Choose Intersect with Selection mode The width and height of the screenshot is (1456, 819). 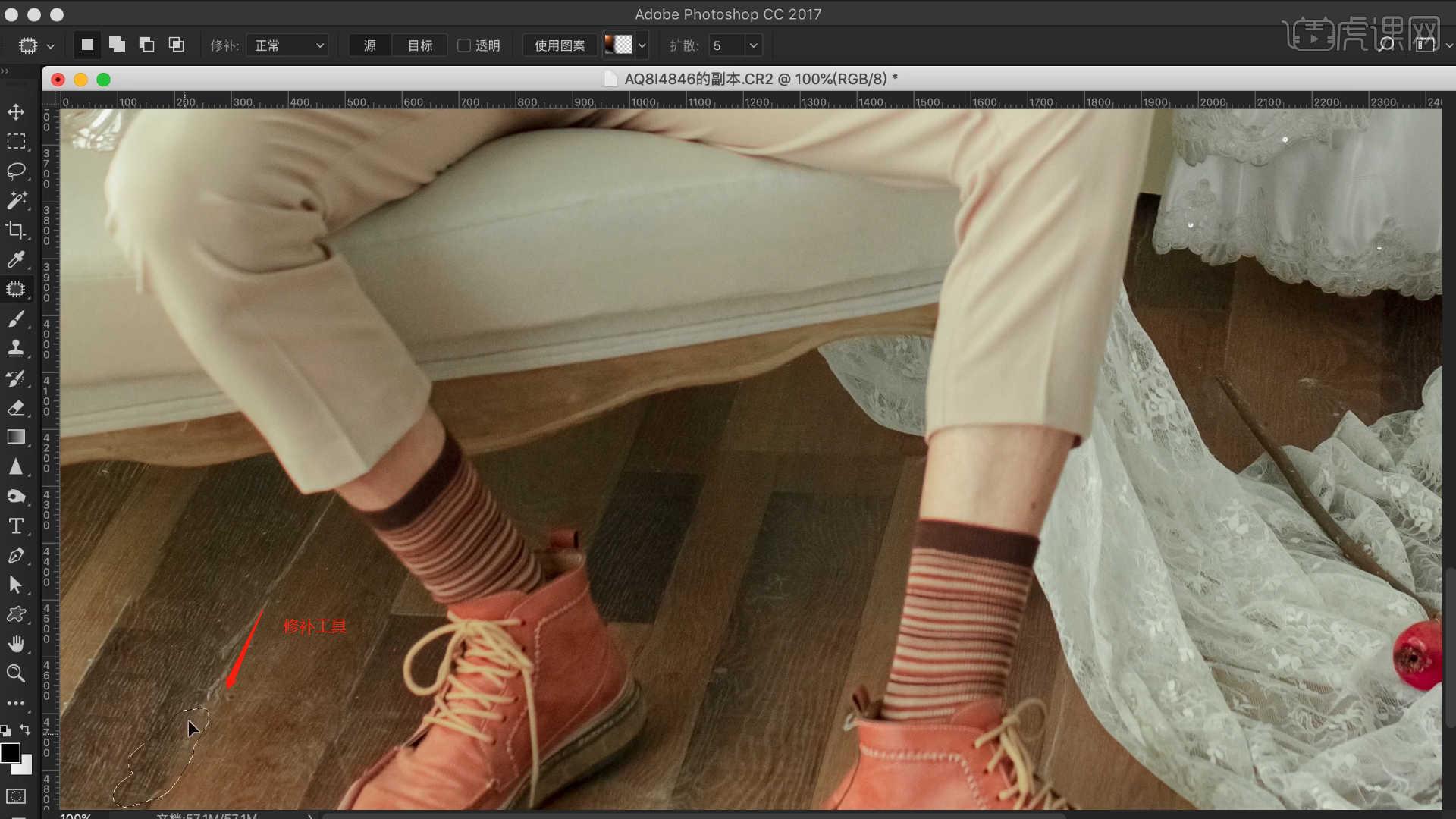tap(176, 45)
